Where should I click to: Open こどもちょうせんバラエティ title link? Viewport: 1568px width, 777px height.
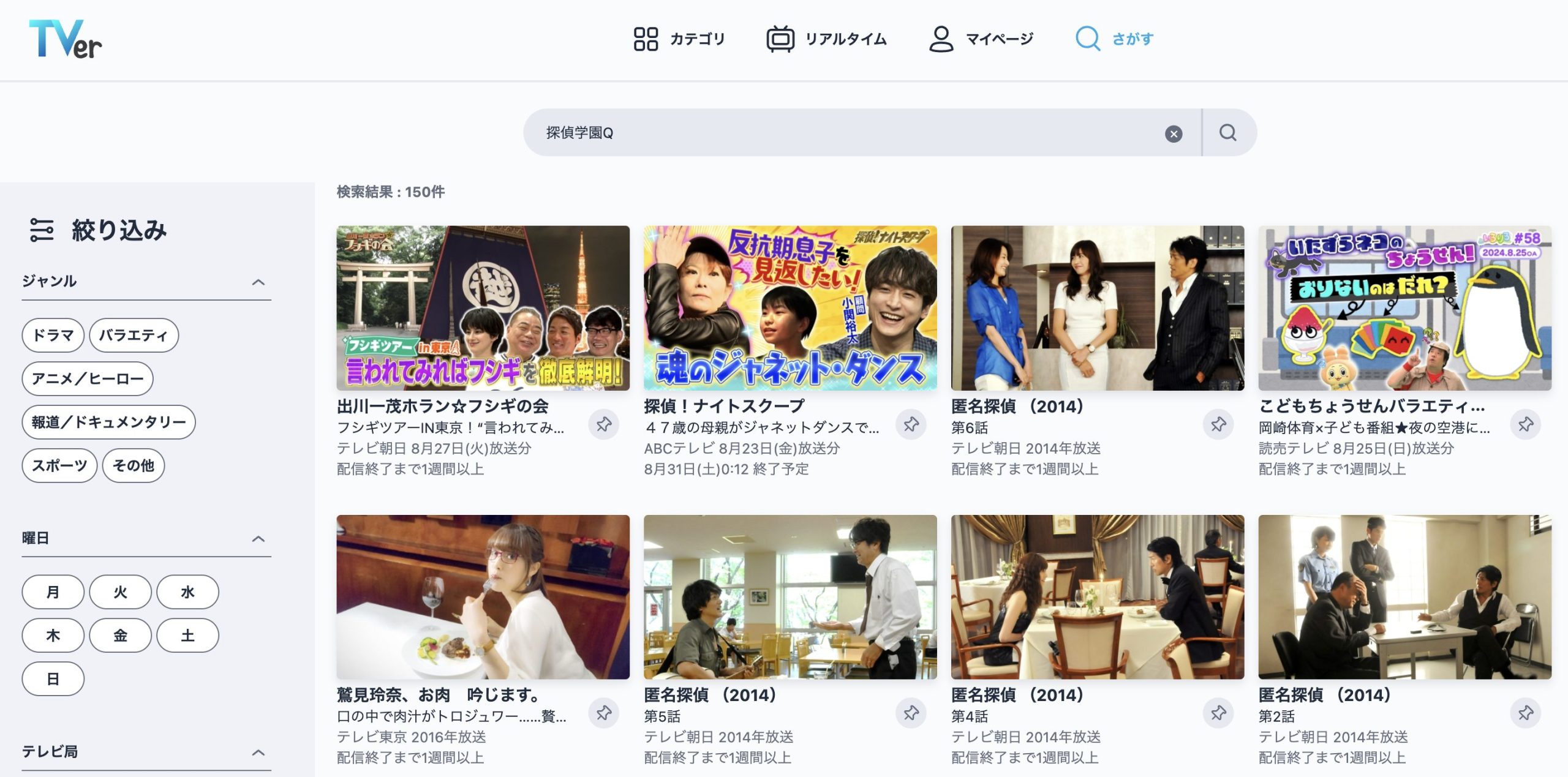1372,406
